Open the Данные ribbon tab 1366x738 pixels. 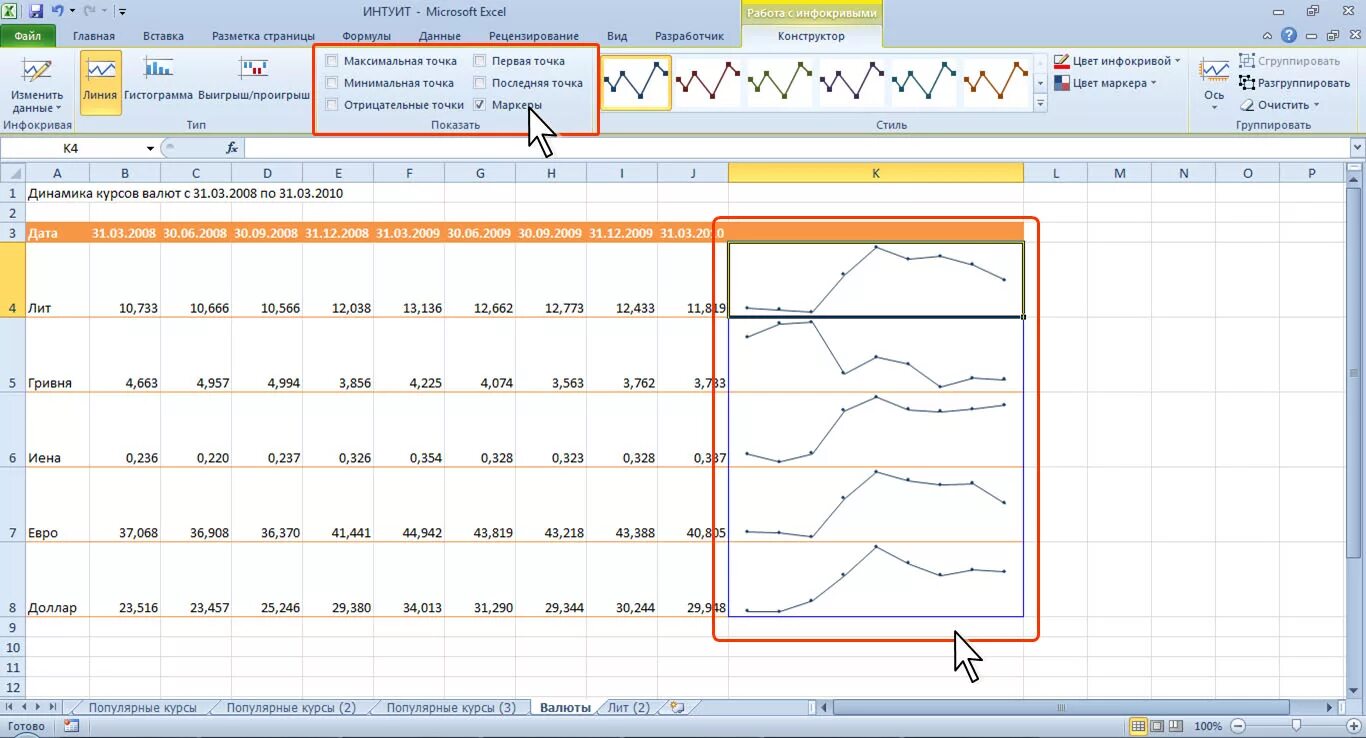coord(440,36)
